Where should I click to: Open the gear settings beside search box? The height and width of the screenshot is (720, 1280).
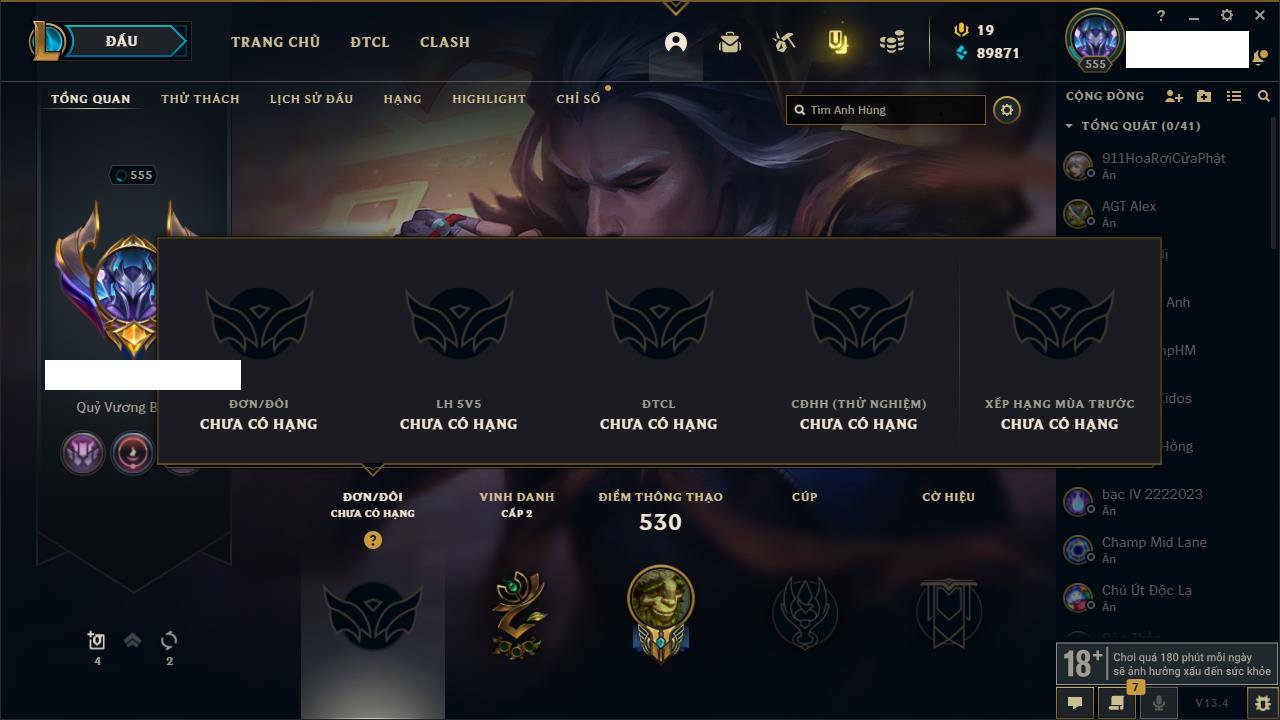(1007, 110)
